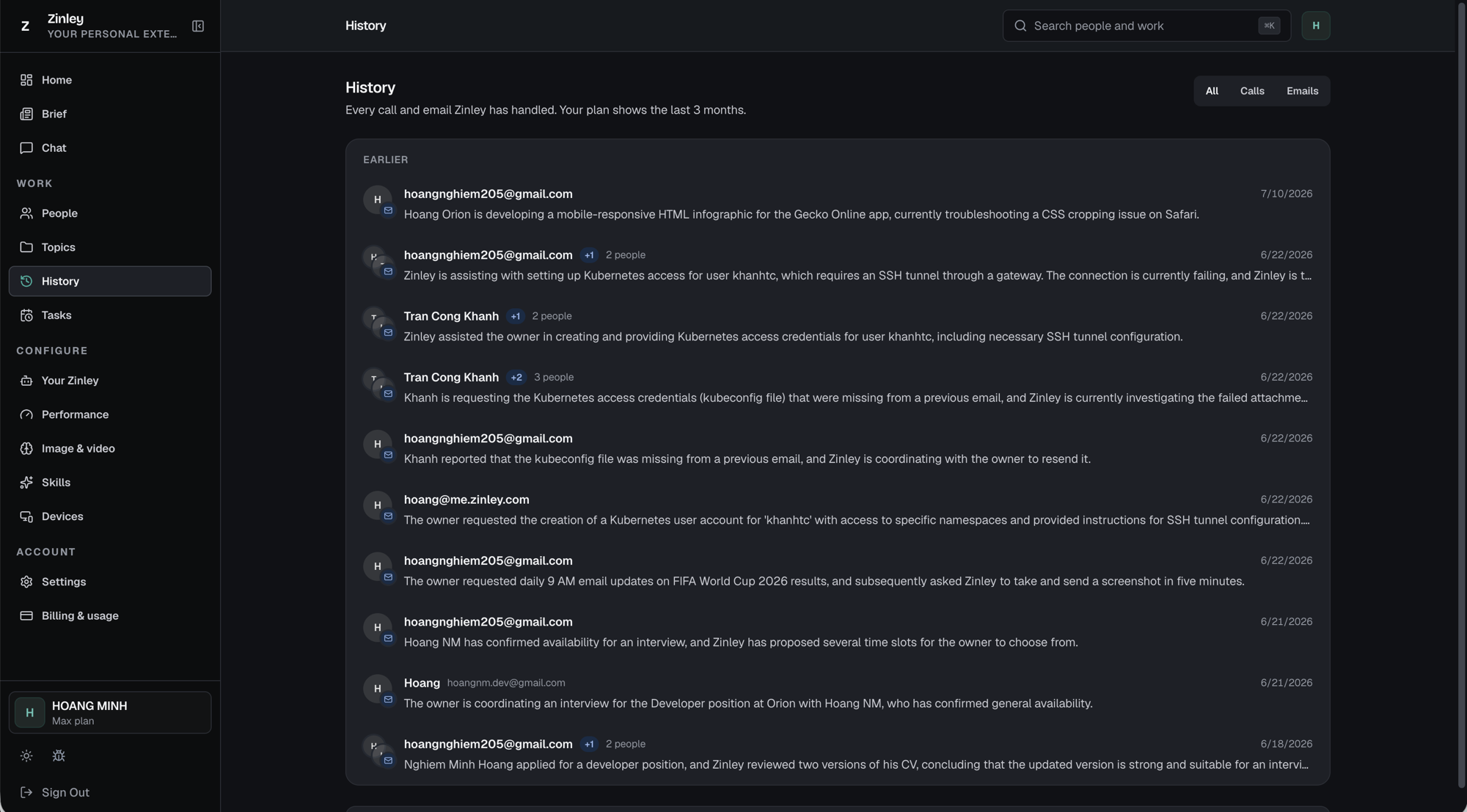1467x812 pixels.
Task: Open Billing & usage page
Action: point(110,615)
